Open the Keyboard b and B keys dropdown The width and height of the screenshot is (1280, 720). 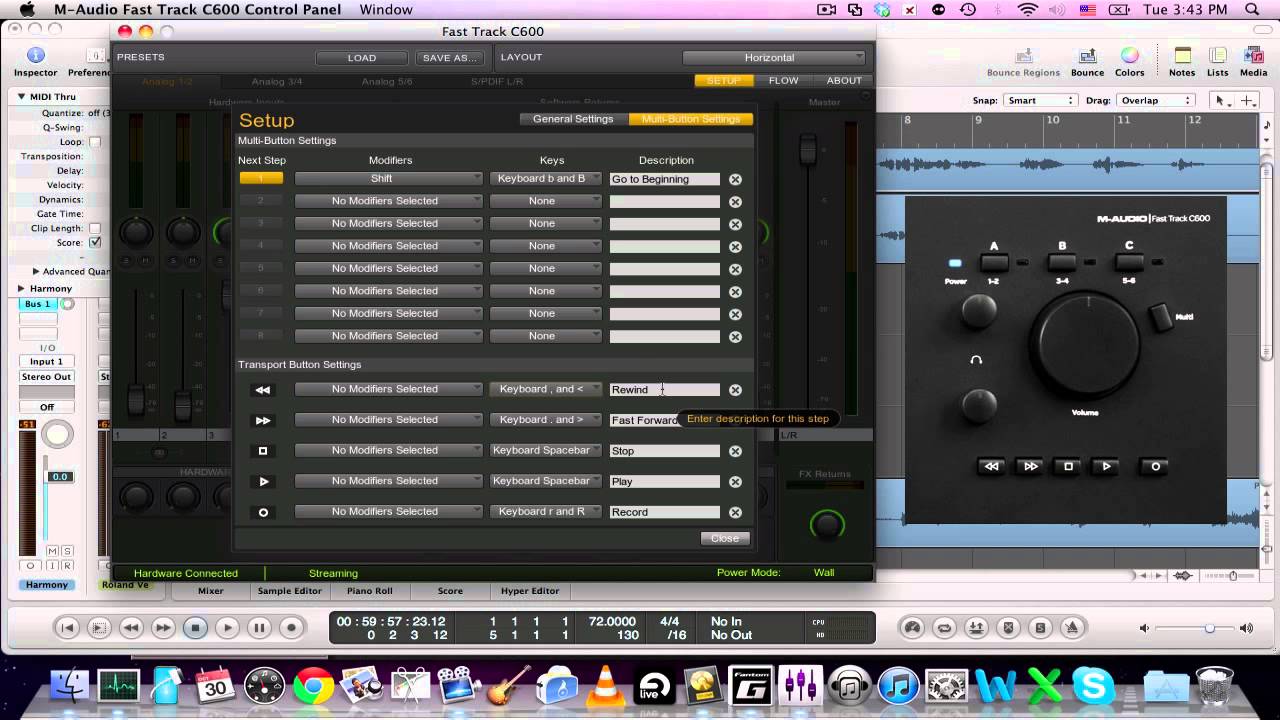(545, 178)
